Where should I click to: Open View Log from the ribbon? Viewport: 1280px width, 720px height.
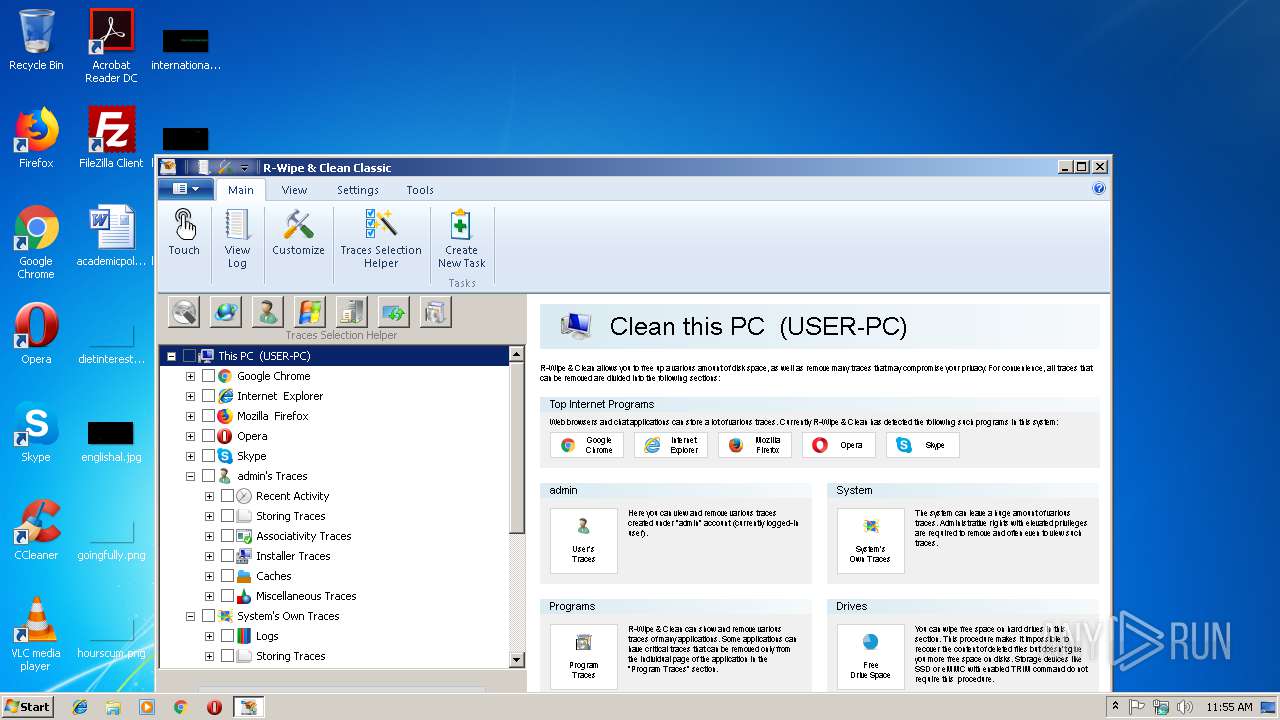coord(237,239)
